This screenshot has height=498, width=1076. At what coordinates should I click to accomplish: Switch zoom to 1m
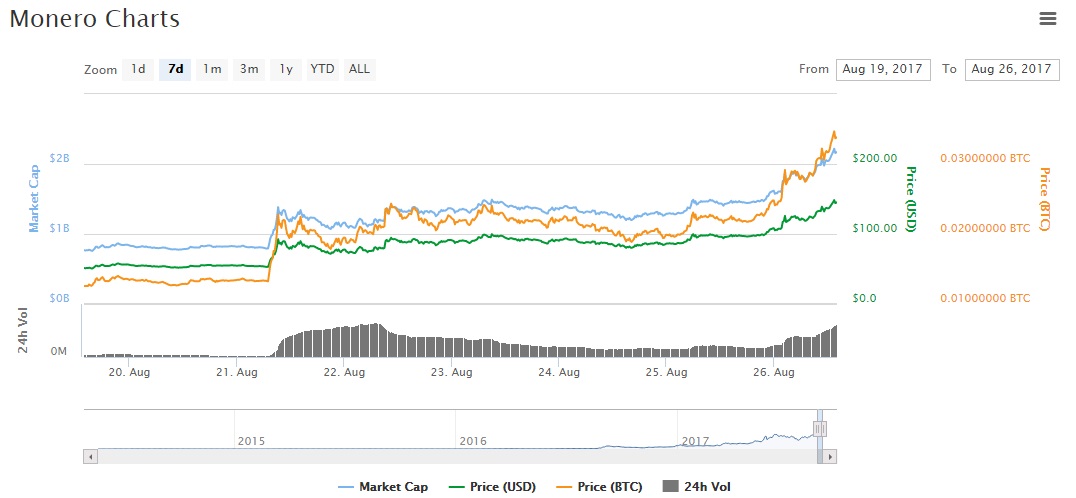[x=212, y=69]
